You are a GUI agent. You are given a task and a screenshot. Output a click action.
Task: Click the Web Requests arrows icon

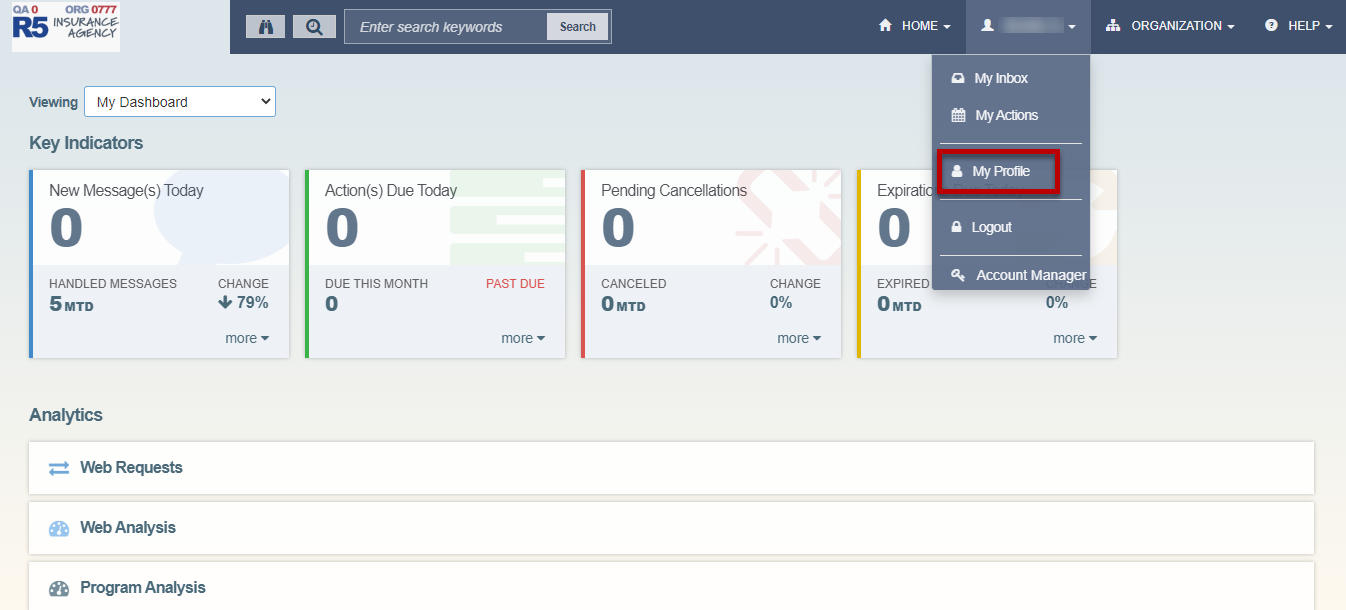[x=59, y=468]
